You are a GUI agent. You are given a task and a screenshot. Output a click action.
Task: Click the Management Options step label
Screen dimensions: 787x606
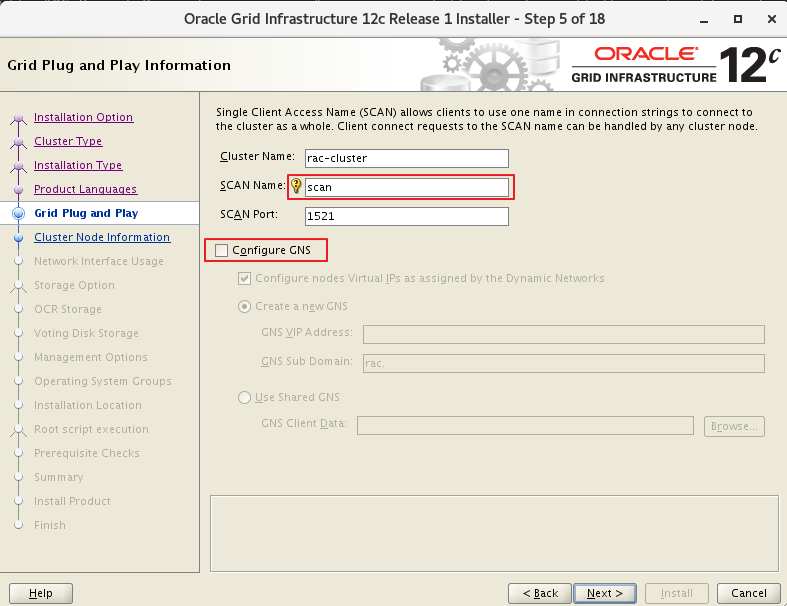[90, 357]
